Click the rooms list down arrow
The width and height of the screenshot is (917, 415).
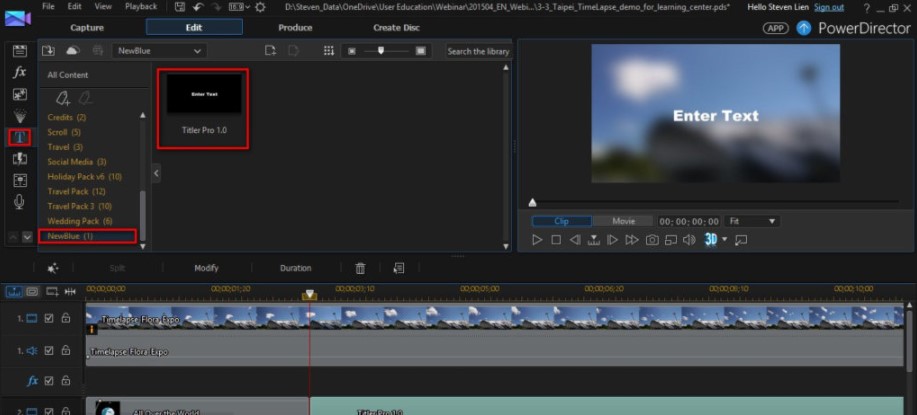[27, 237]
